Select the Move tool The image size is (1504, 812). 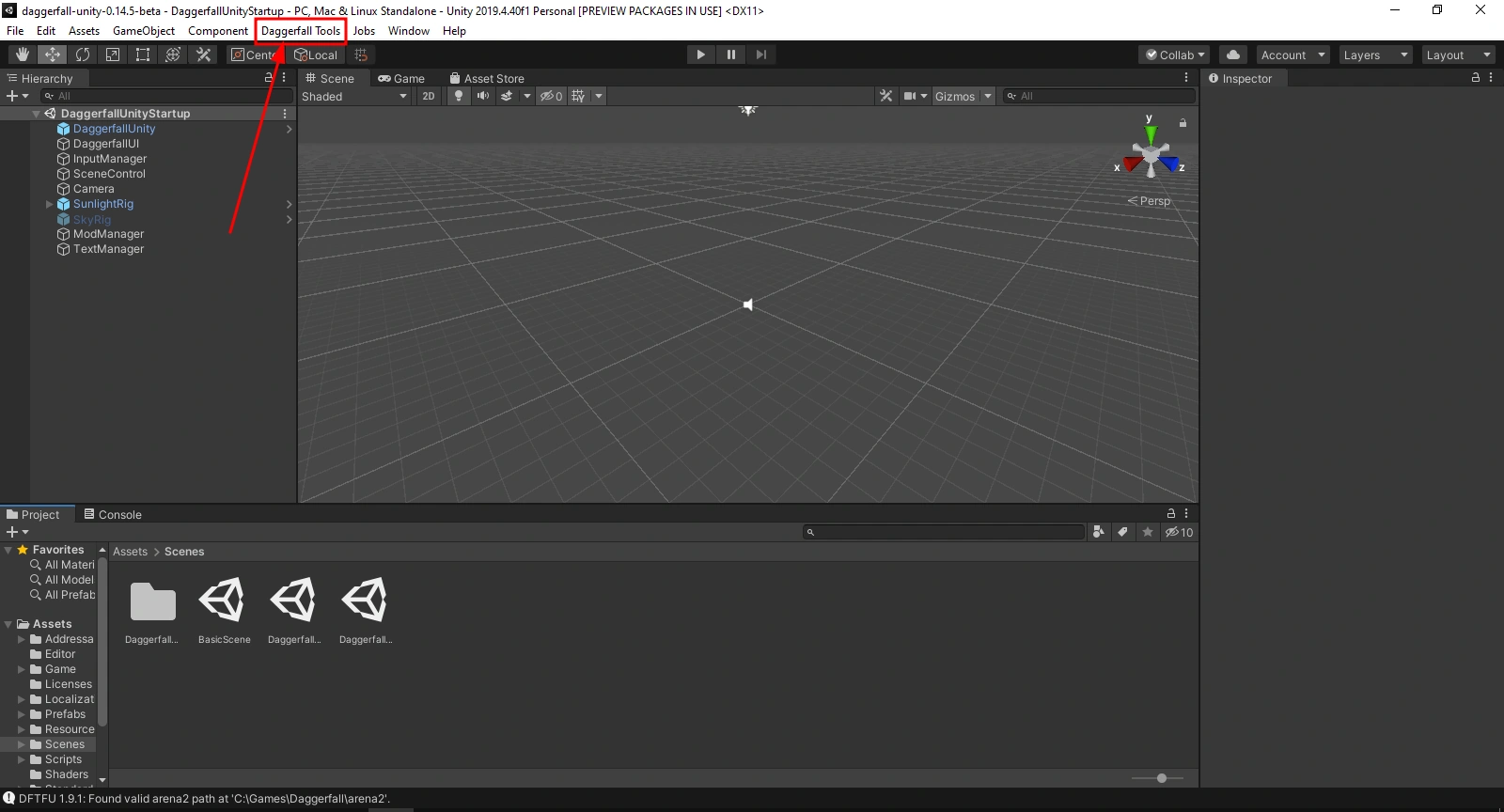(53, 55)
